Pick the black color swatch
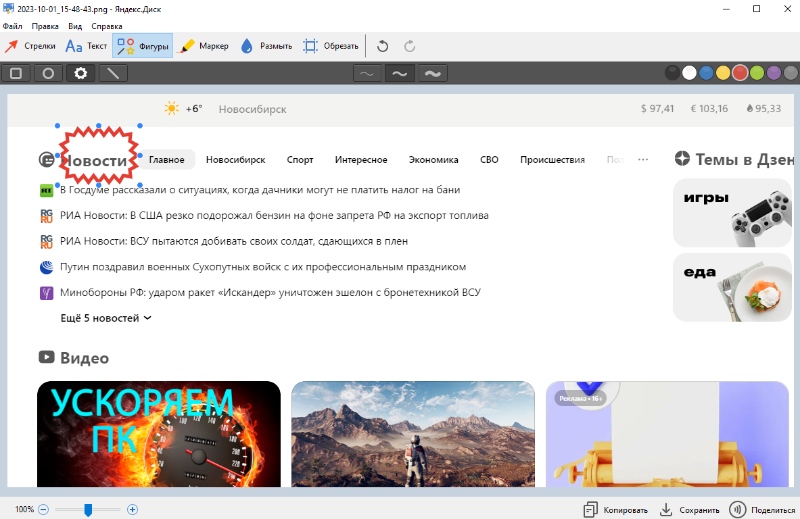 pyautogui.click(x=672, y=73)
